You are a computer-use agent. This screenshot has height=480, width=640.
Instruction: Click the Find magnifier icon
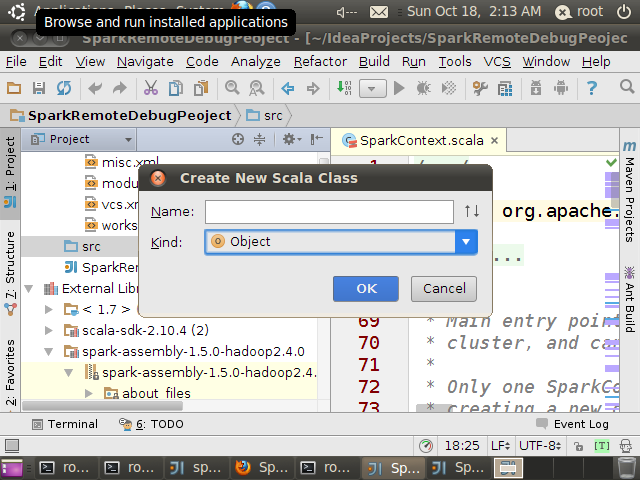coord(232,88)
